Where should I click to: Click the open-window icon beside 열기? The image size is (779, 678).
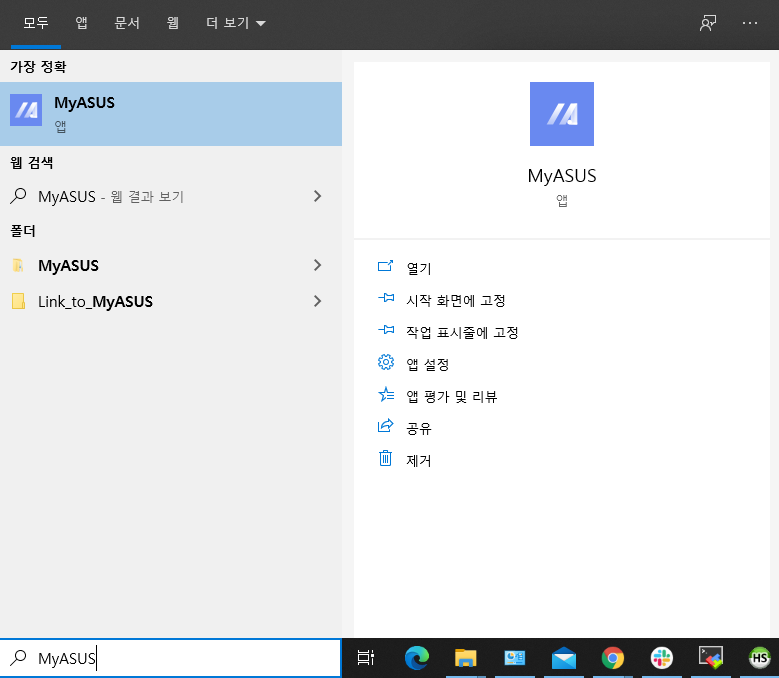click(386, 266)
